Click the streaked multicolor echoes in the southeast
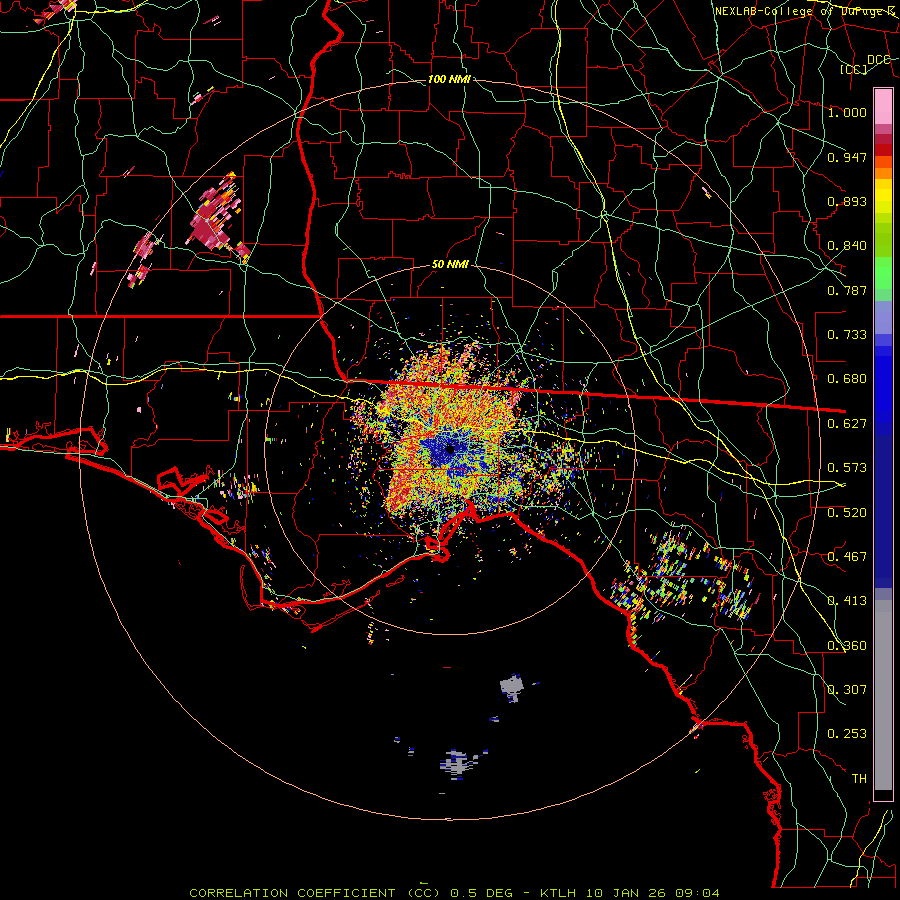The image size is (900, 900). [682, 576]
